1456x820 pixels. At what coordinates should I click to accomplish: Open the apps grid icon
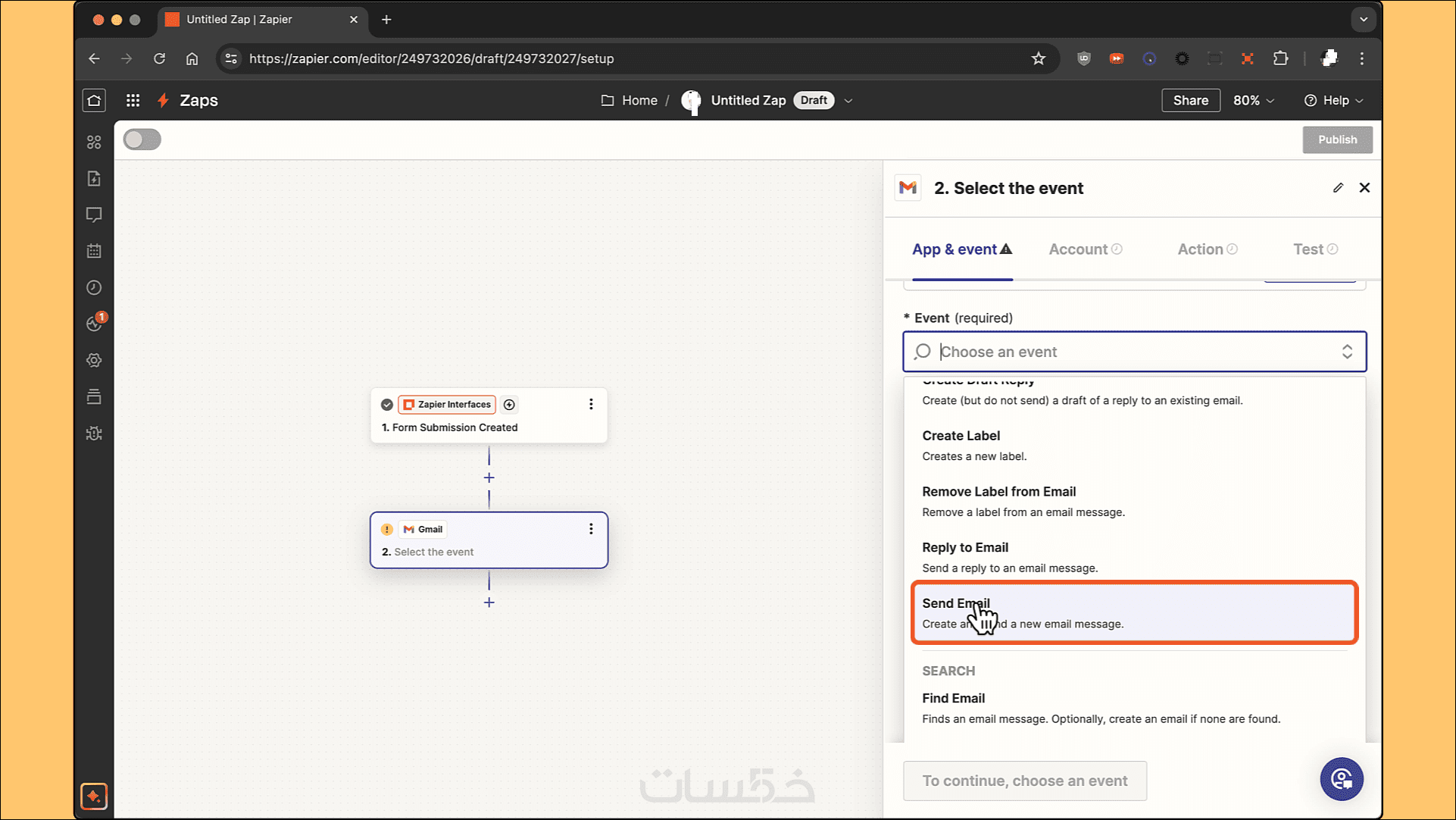133,100
